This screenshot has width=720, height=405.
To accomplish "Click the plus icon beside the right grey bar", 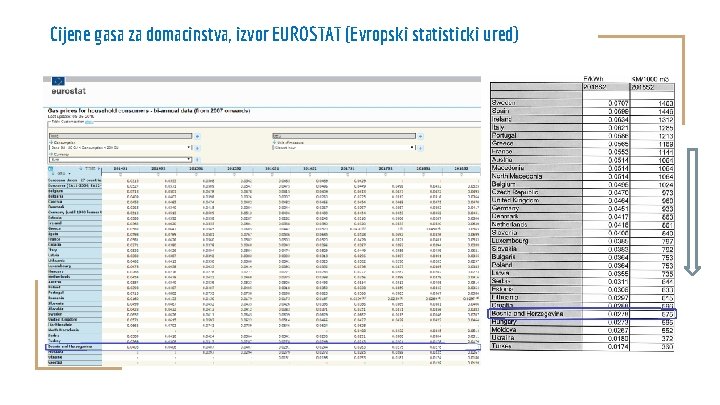I will [x=420, y=136].
